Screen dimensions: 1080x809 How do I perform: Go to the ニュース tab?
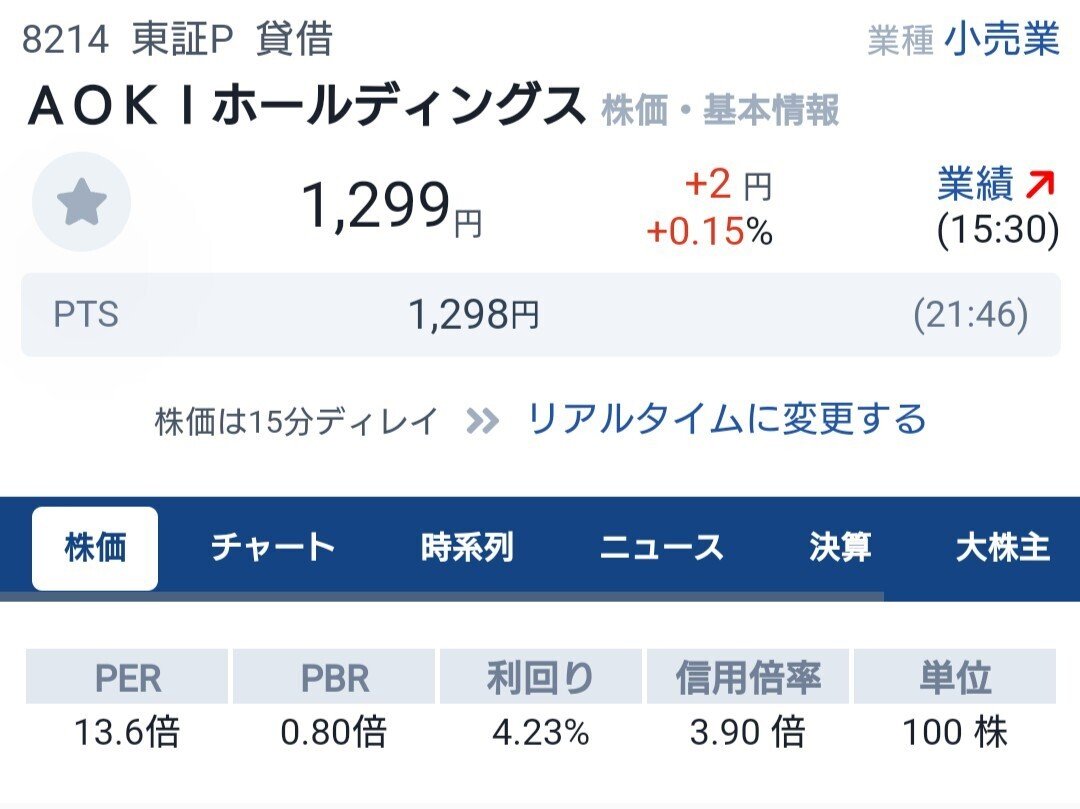pos(661,548)
